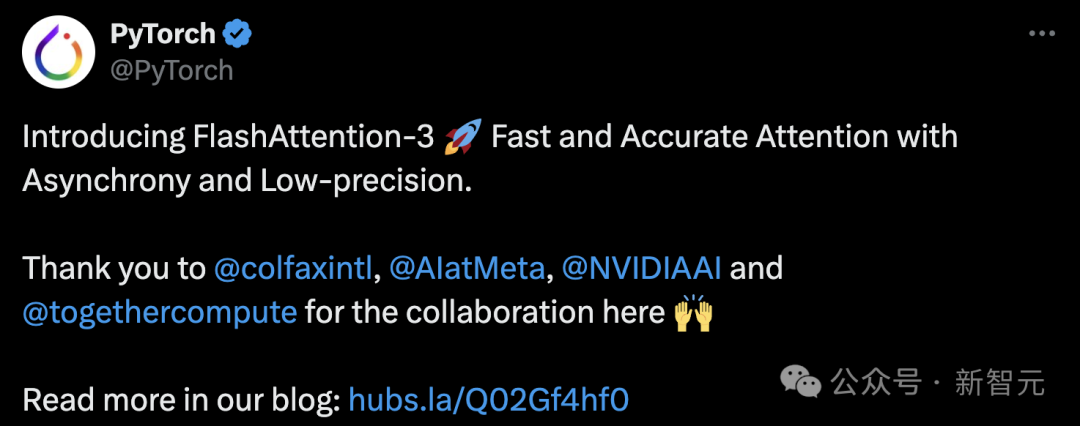Screen dimensions: 1080x426
Task: Click the PyTorch flame logo avatar
Action: [x=58, y=52]
